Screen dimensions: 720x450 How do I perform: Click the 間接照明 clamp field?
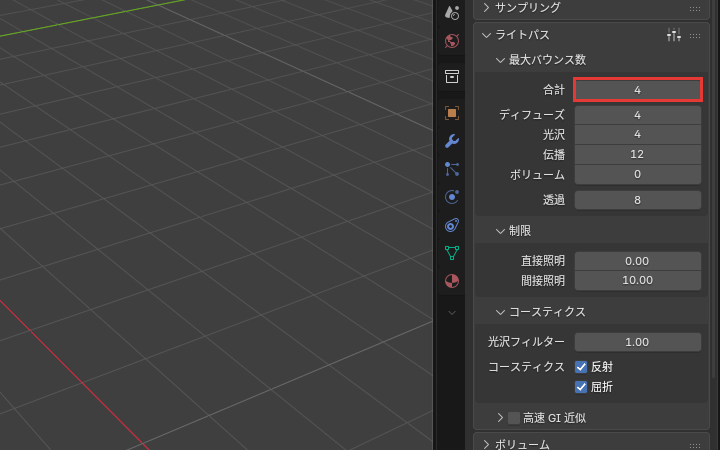coord(638,281)
